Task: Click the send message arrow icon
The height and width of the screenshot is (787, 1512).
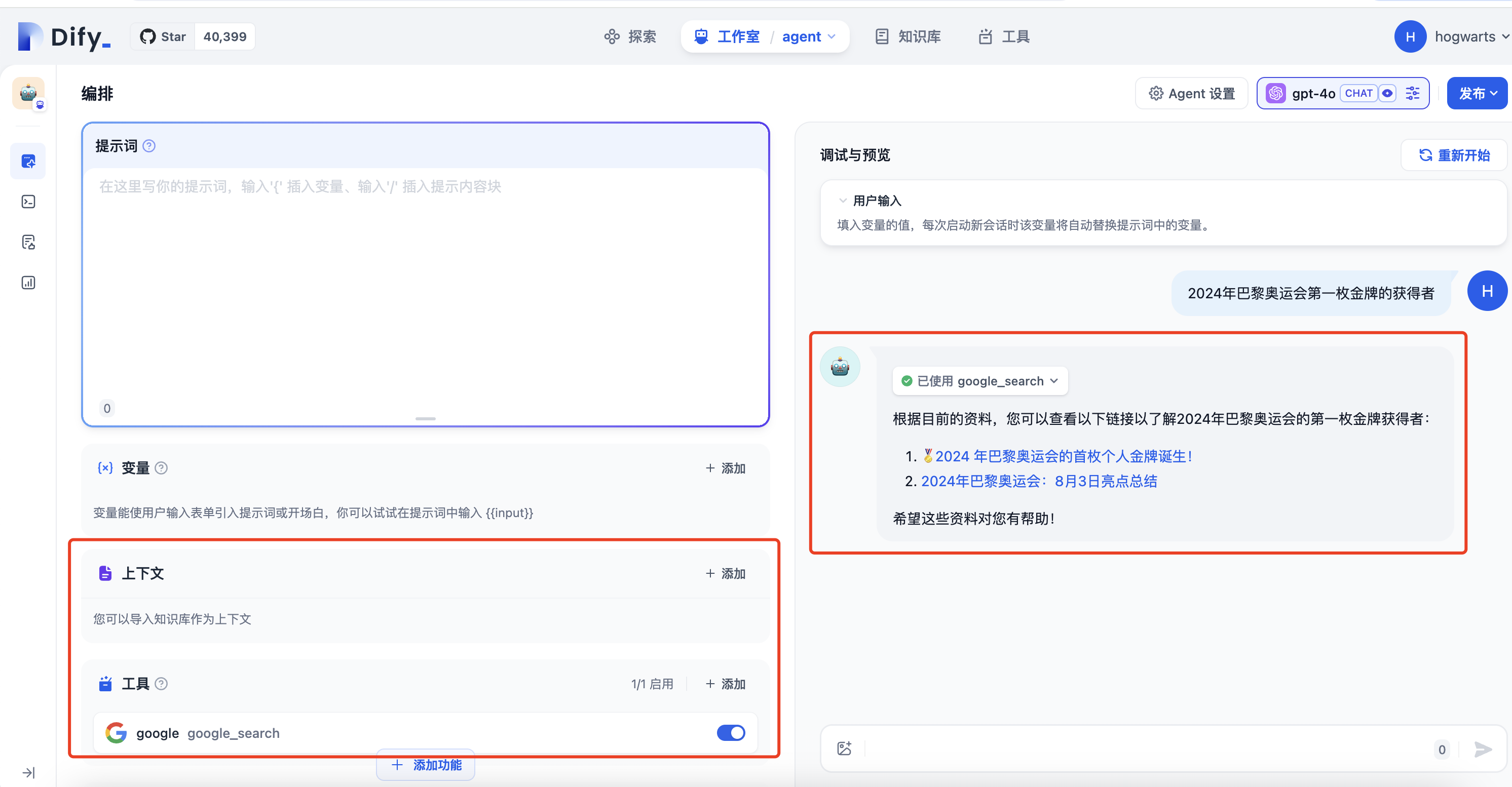Action: pos(1482,750)
